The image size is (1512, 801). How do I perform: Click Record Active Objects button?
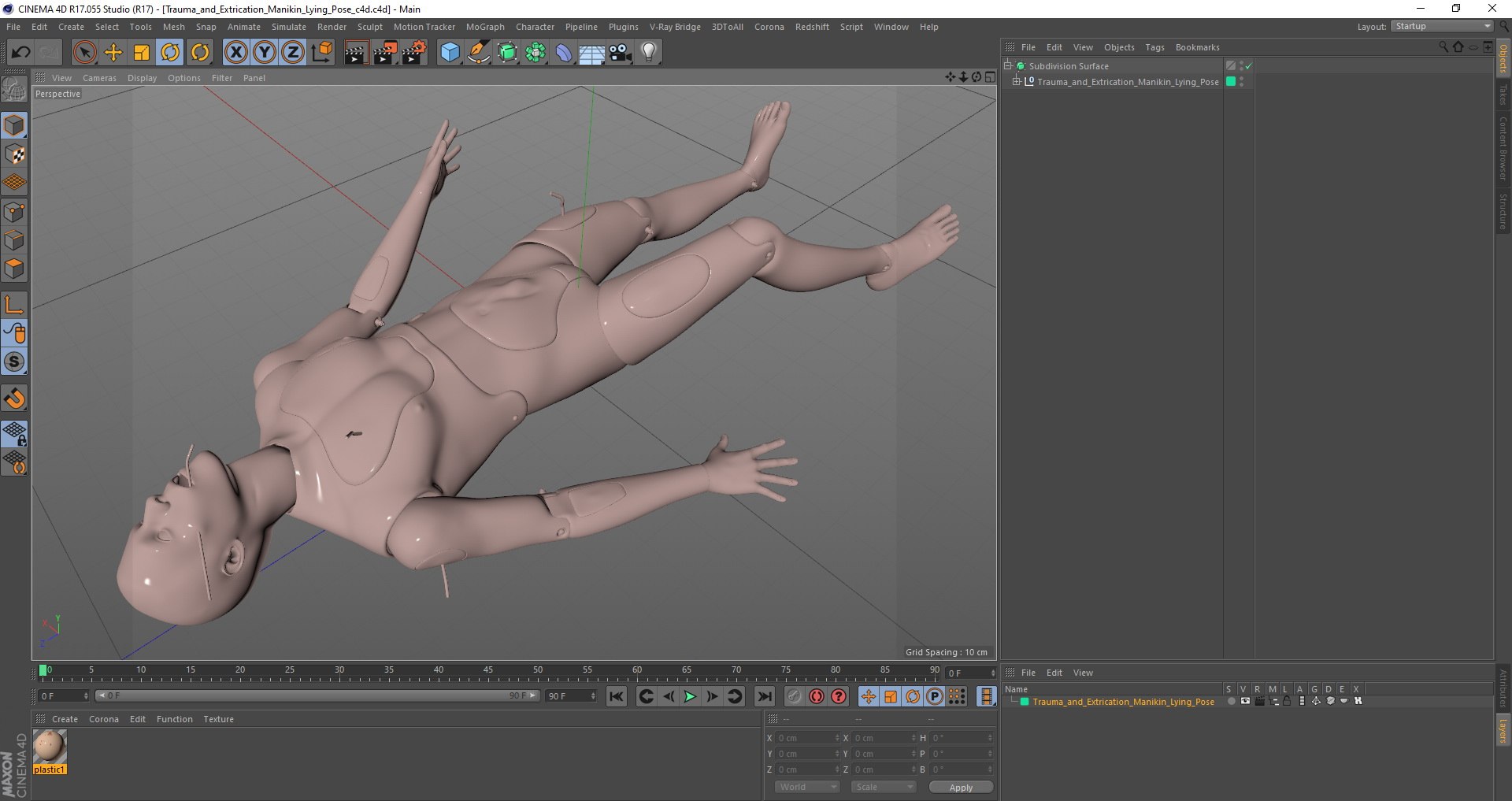tap(795, 696)
